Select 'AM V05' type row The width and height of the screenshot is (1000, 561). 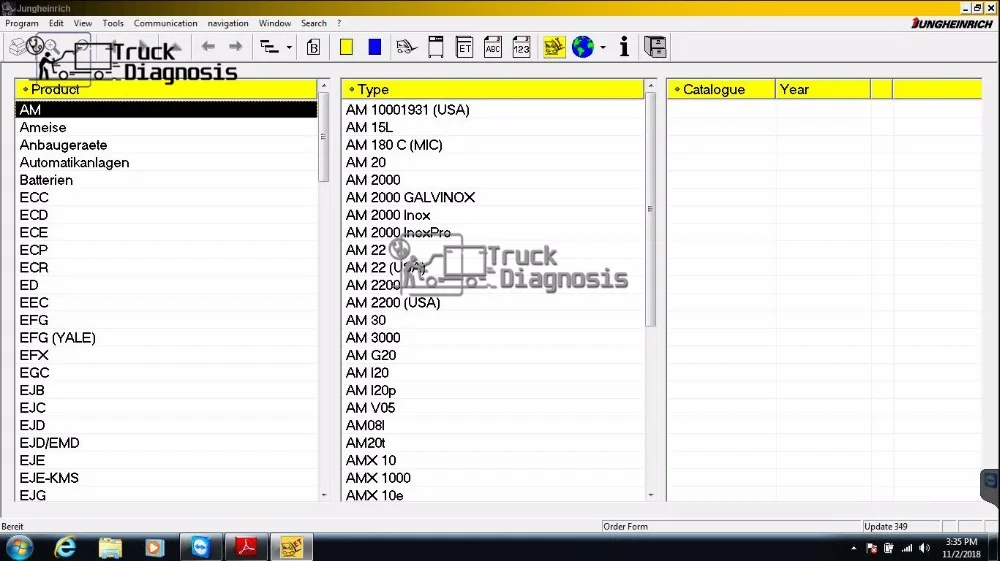point(492,408)
